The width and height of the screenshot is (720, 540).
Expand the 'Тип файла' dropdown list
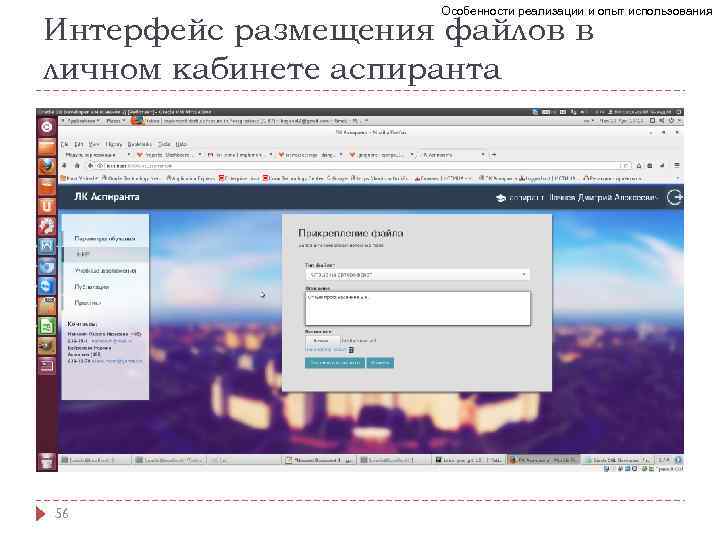pos(417,275)
